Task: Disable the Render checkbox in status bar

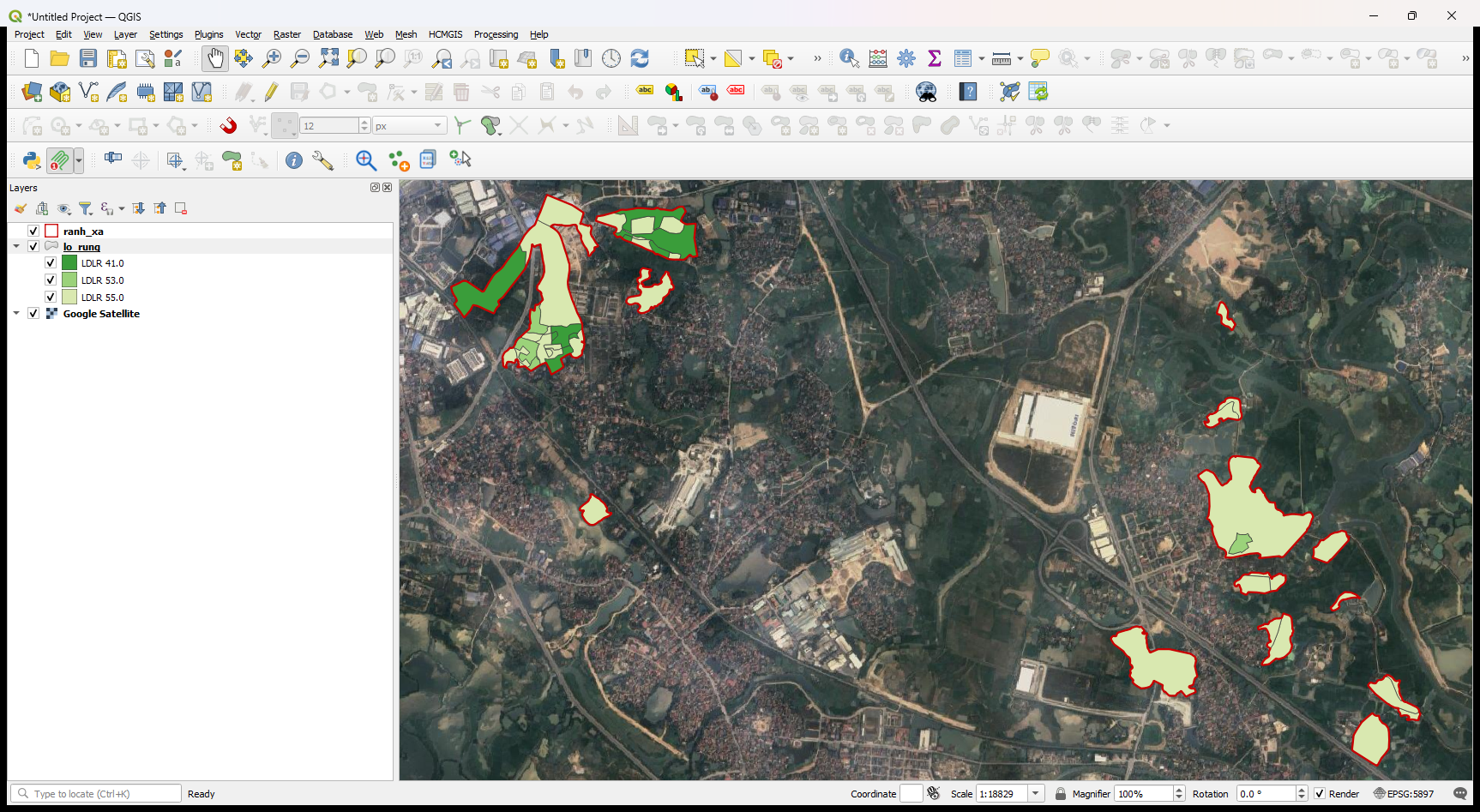Action: [x=1320, y=794]
